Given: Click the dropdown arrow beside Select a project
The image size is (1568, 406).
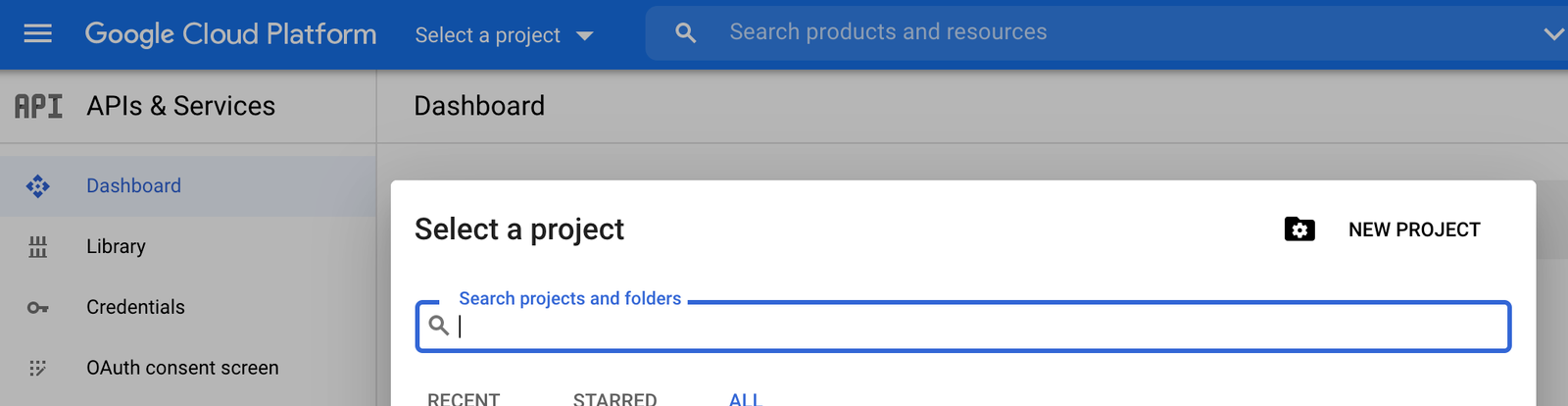Looking at the screenshot, I should 585,36.
